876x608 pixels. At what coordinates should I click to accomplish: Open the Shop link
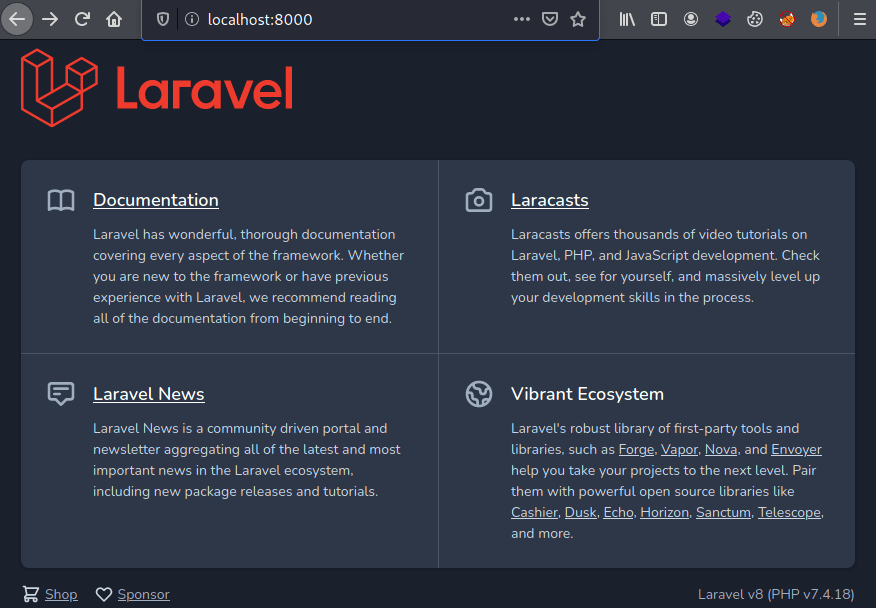click(61, 594)
